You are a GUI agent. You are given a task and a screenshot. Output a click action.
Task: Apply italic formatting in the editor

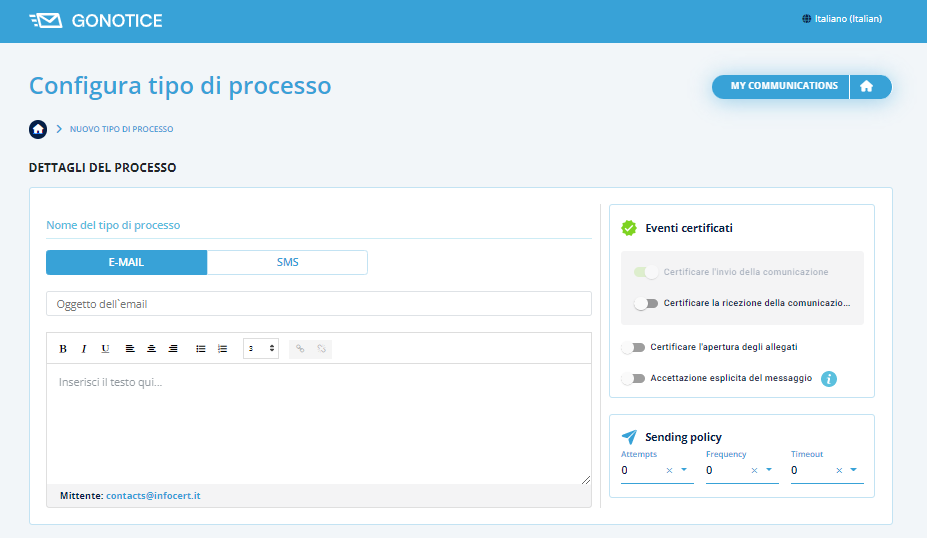(x=84, y=349)
